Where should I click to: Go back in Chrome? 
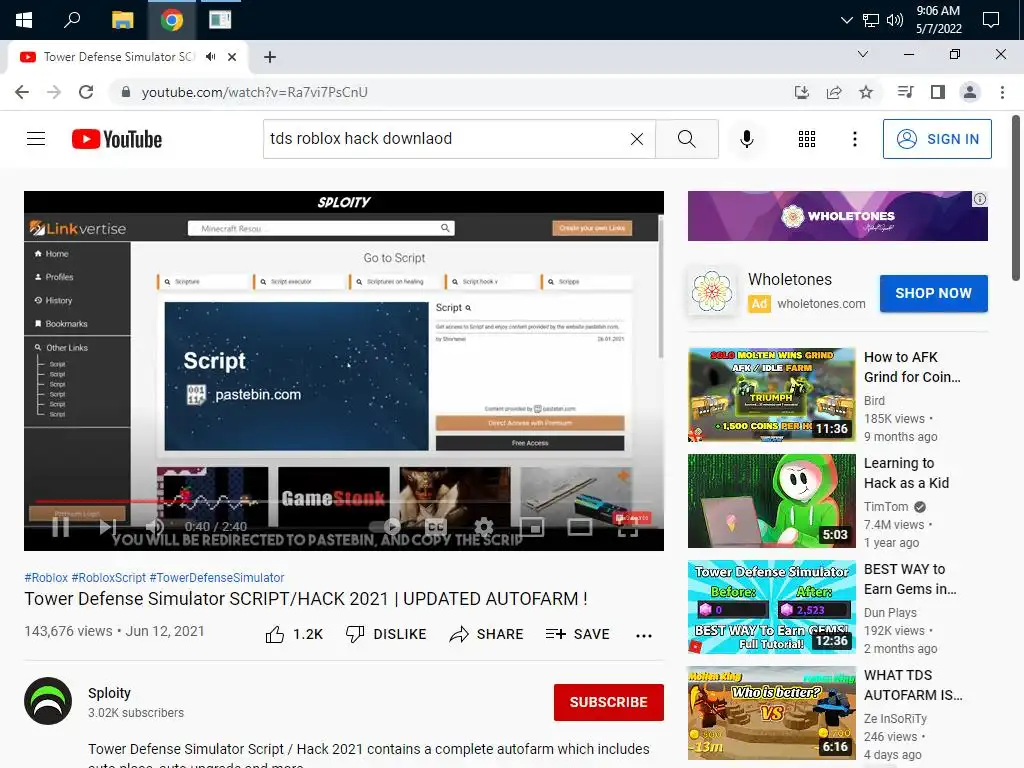[22, 92]
